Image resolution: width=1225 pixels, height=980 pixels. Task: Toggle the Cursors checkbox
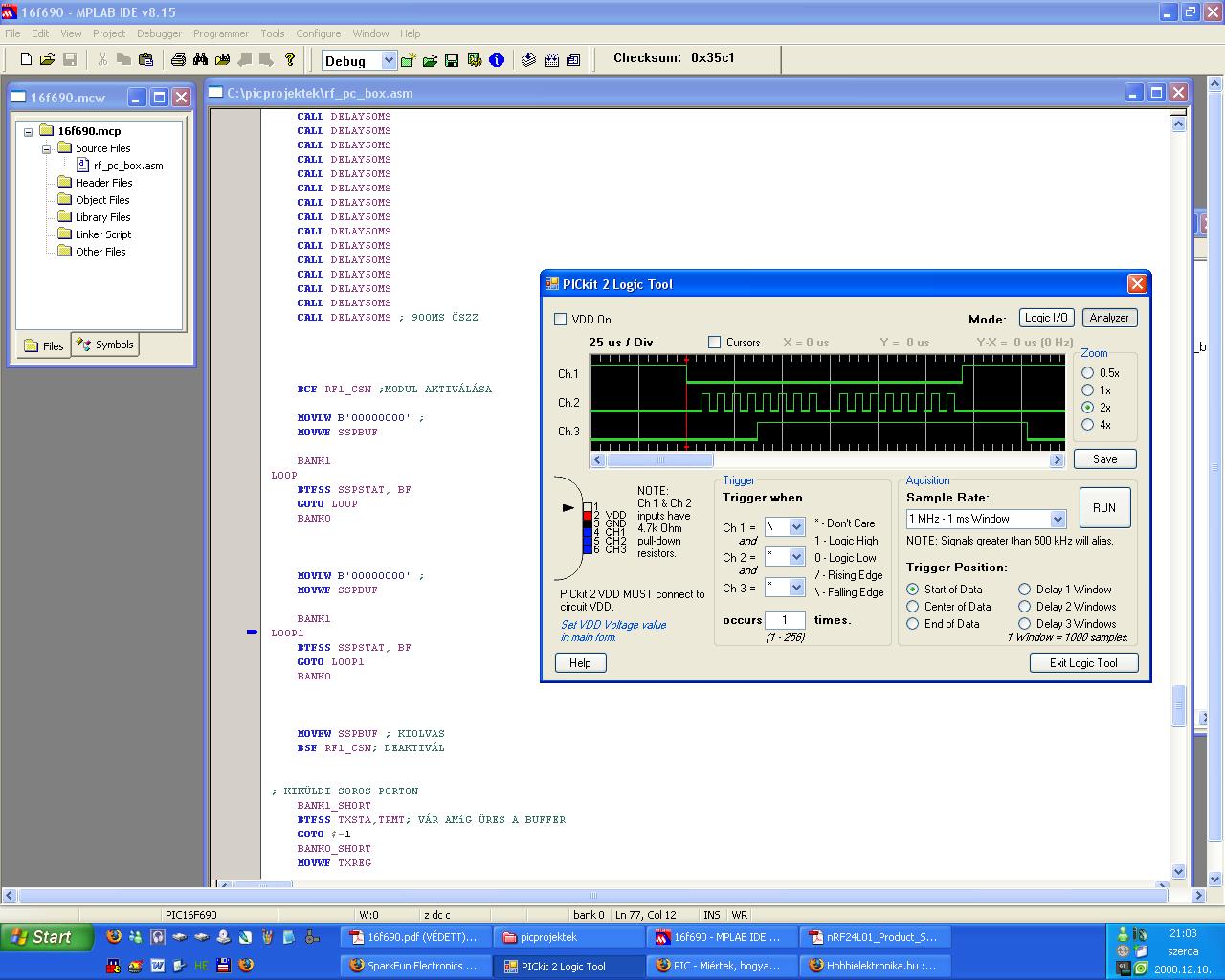click(x=714, y=343)
